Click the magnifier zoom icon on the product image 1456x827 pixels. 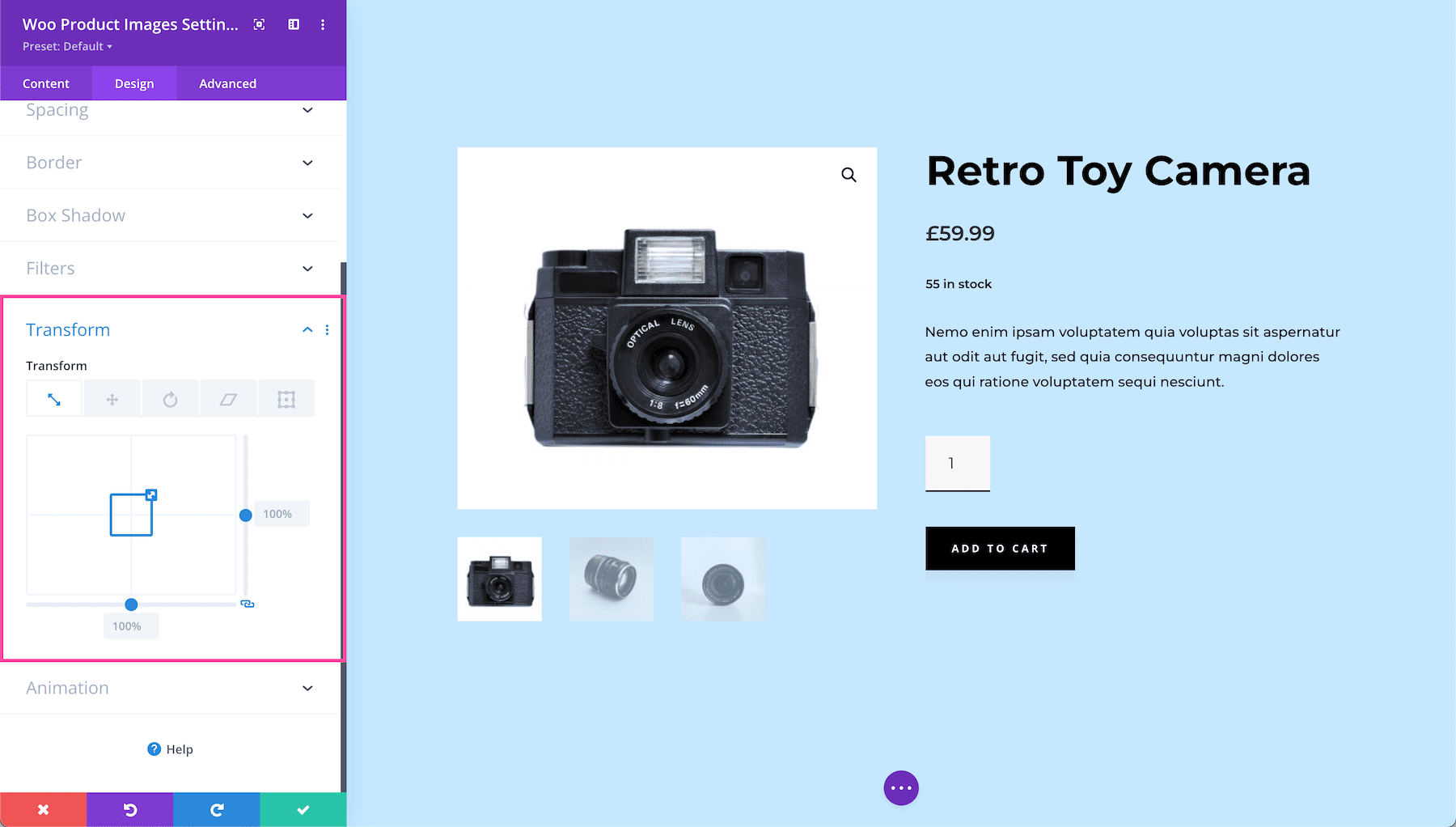(x=848, y=174)
